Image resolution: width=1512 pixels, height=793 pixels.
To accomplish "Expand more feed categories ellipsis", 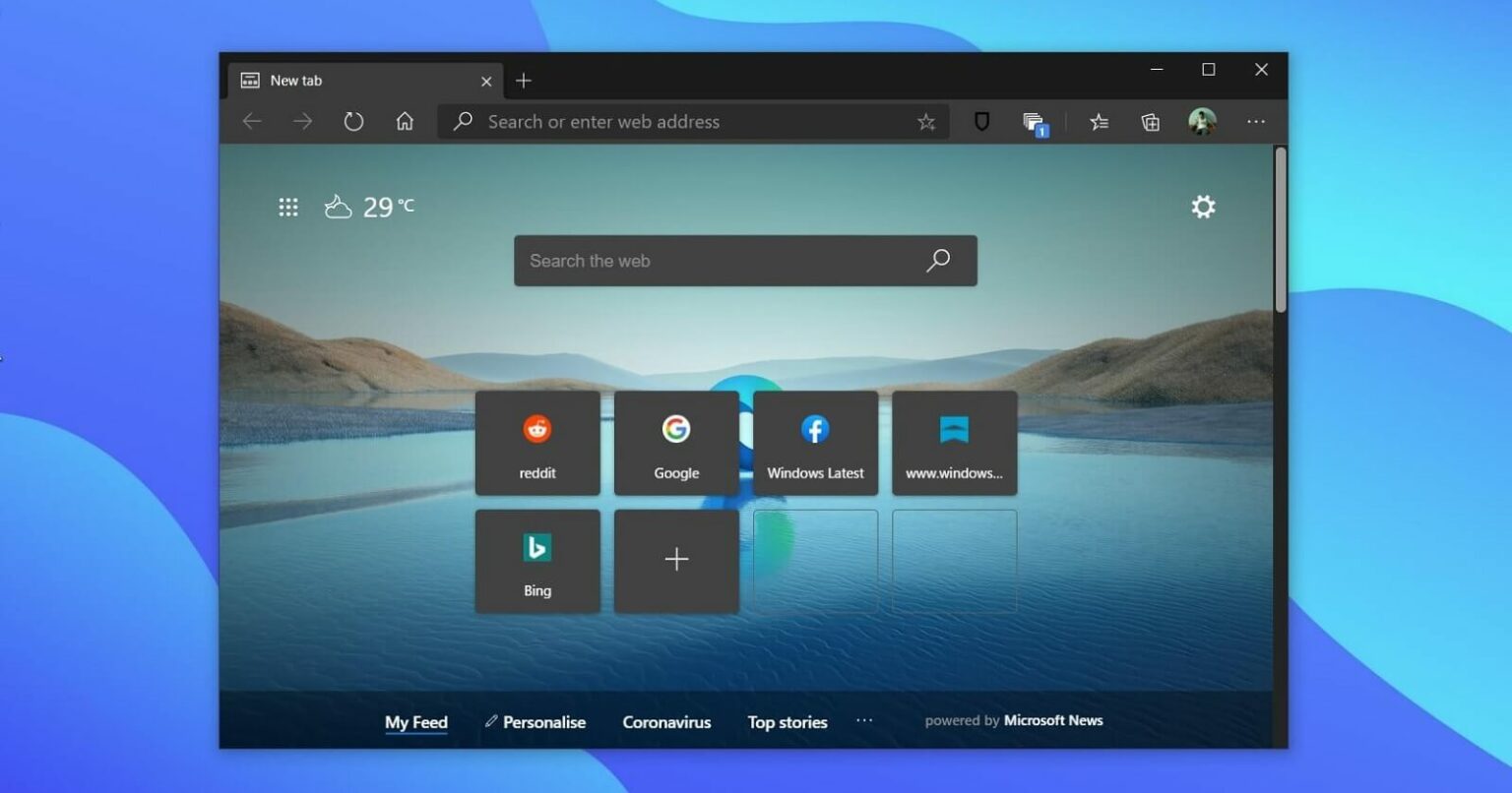I will (x=864, y=721).
